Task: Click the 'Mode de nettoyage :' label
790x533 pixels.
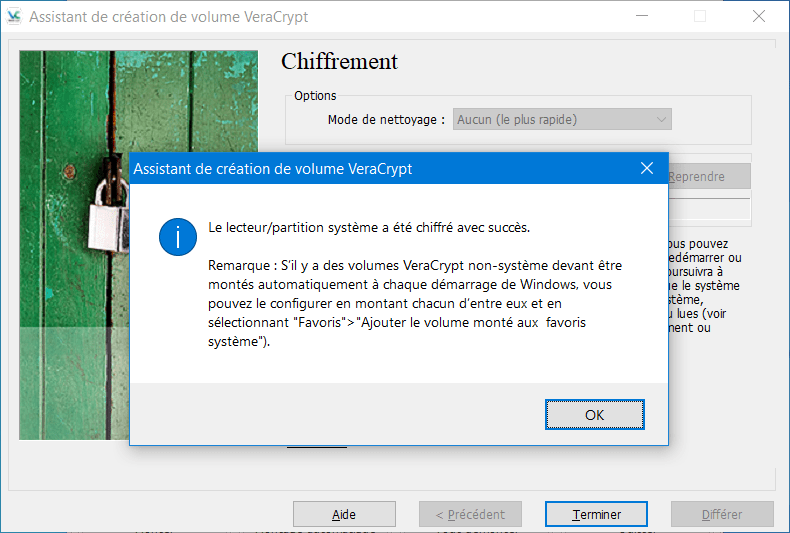Action: click(x=386, y=120)
